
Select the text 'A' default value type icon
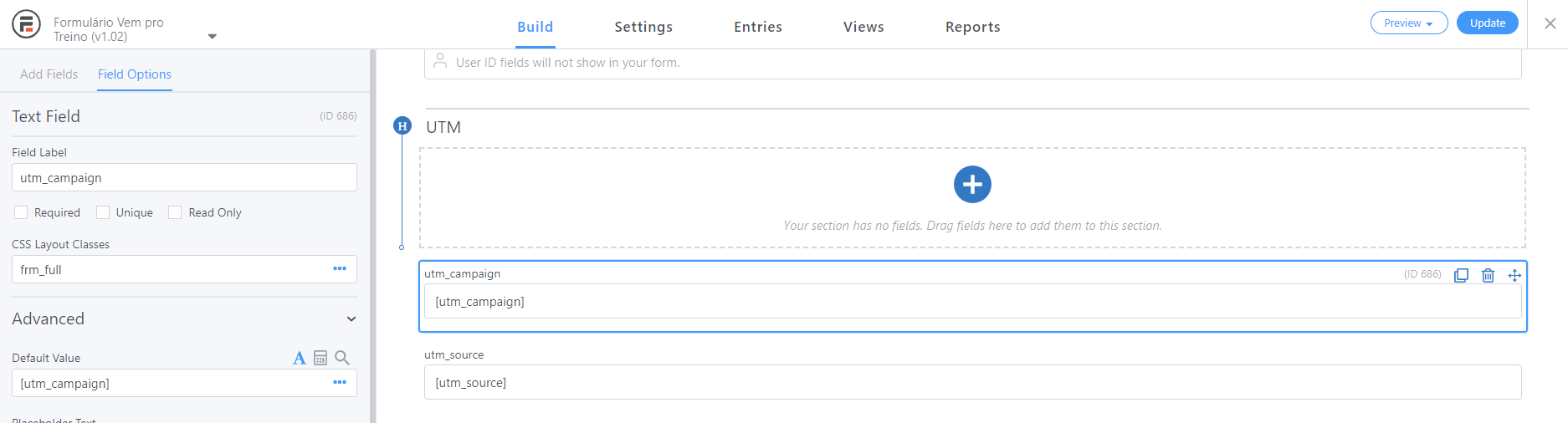299,358
